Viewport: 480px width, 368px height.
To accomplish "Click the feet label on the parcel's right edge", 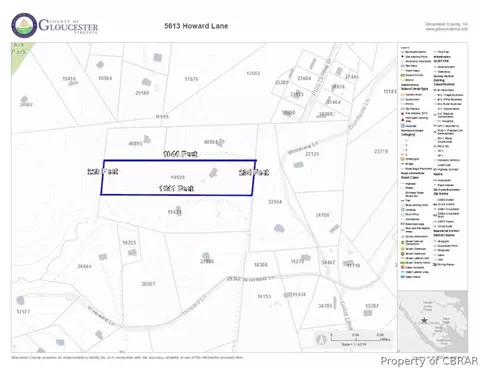I will 254,172.
